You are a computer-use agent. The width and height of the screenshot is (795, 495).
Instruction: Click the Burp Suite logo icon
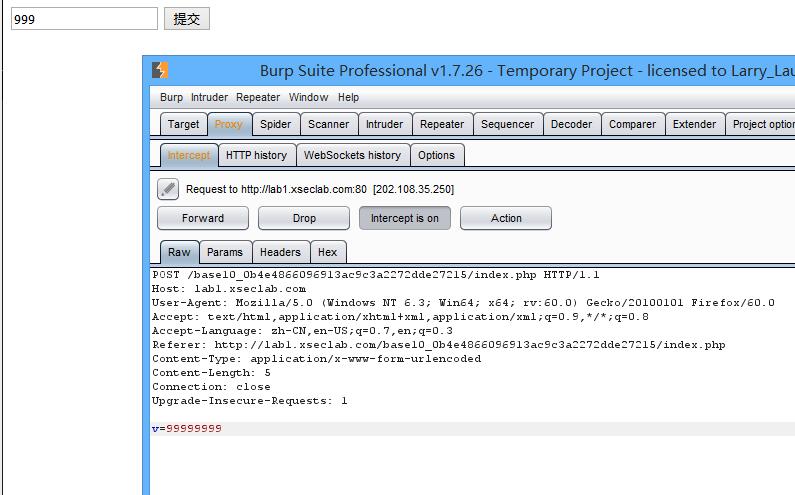(x=160, y=70)
